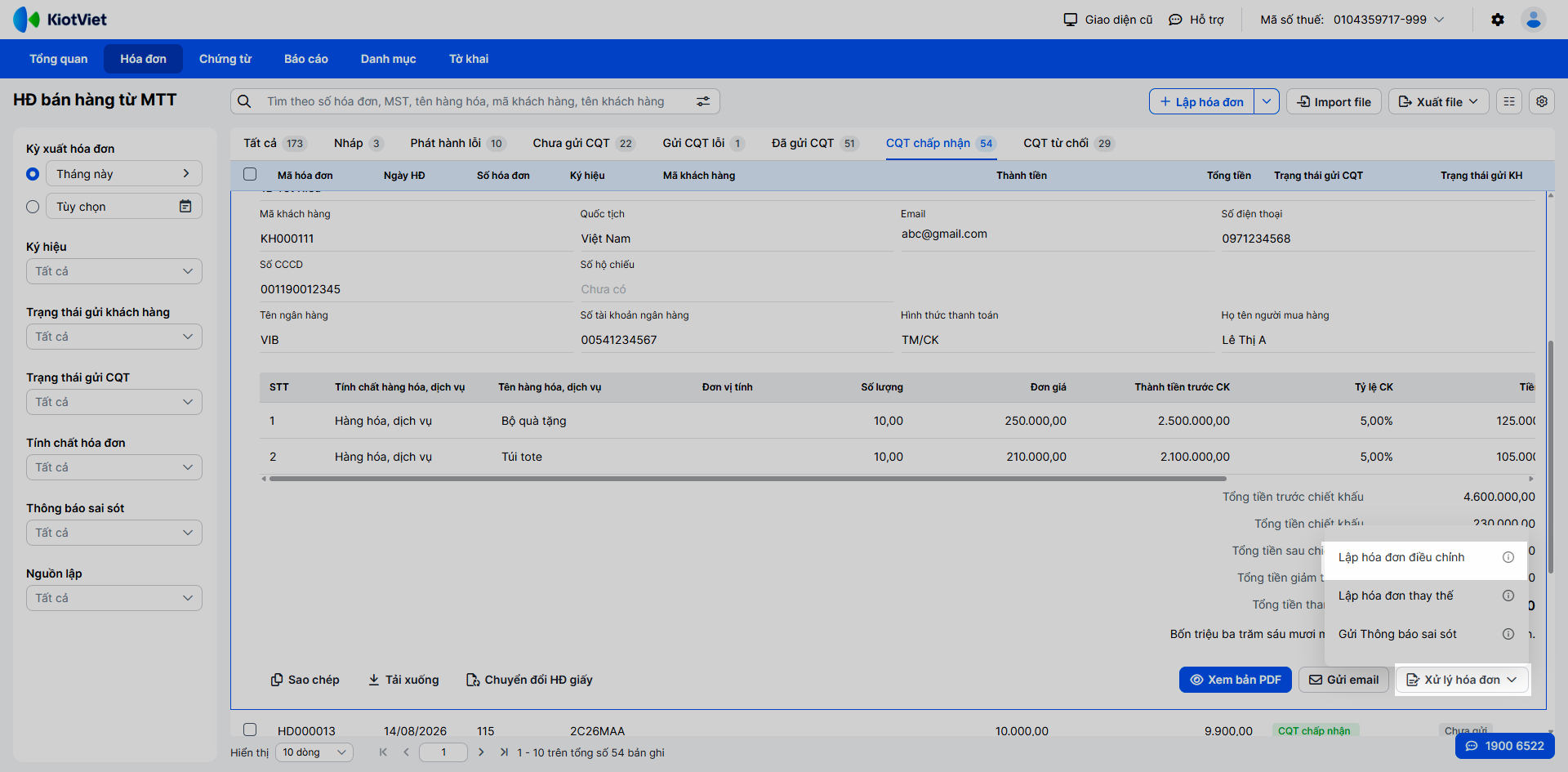The height and width of the screenshot is (772, 1568).
Task: Expand Tính chất hóa đơn dropdown
Action: (114, 467)
